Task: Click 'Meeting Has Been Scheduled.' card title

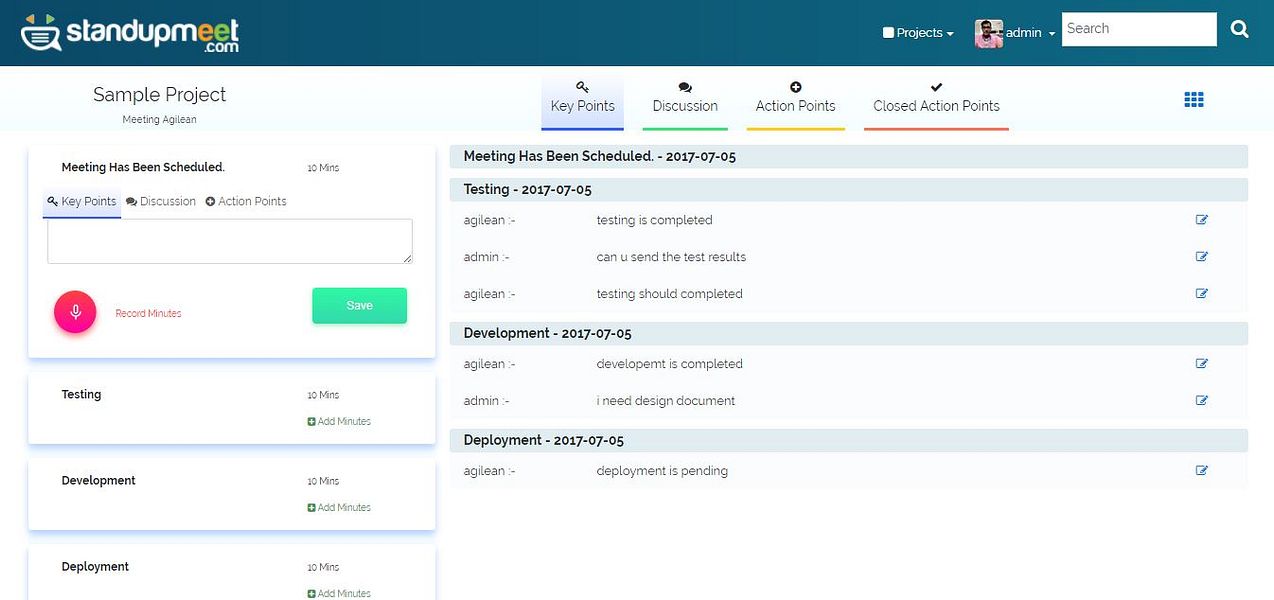Action: [x=143, y=168]
